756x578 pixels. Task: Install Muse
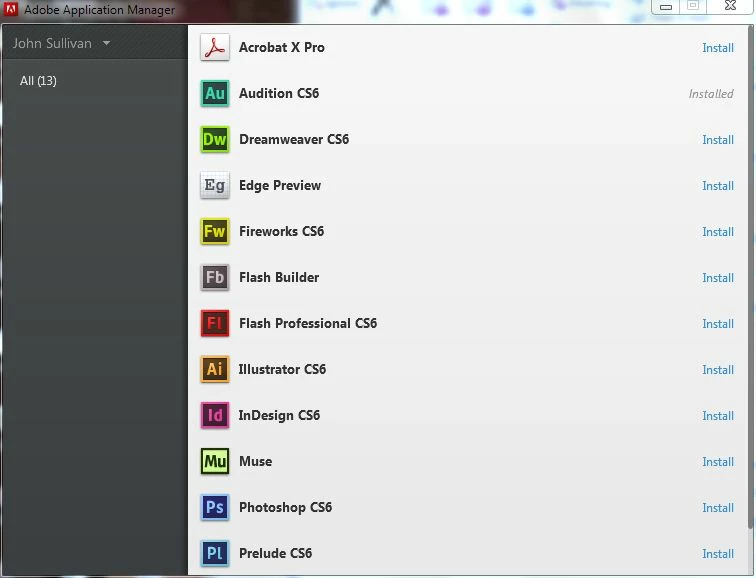[718, 462]
